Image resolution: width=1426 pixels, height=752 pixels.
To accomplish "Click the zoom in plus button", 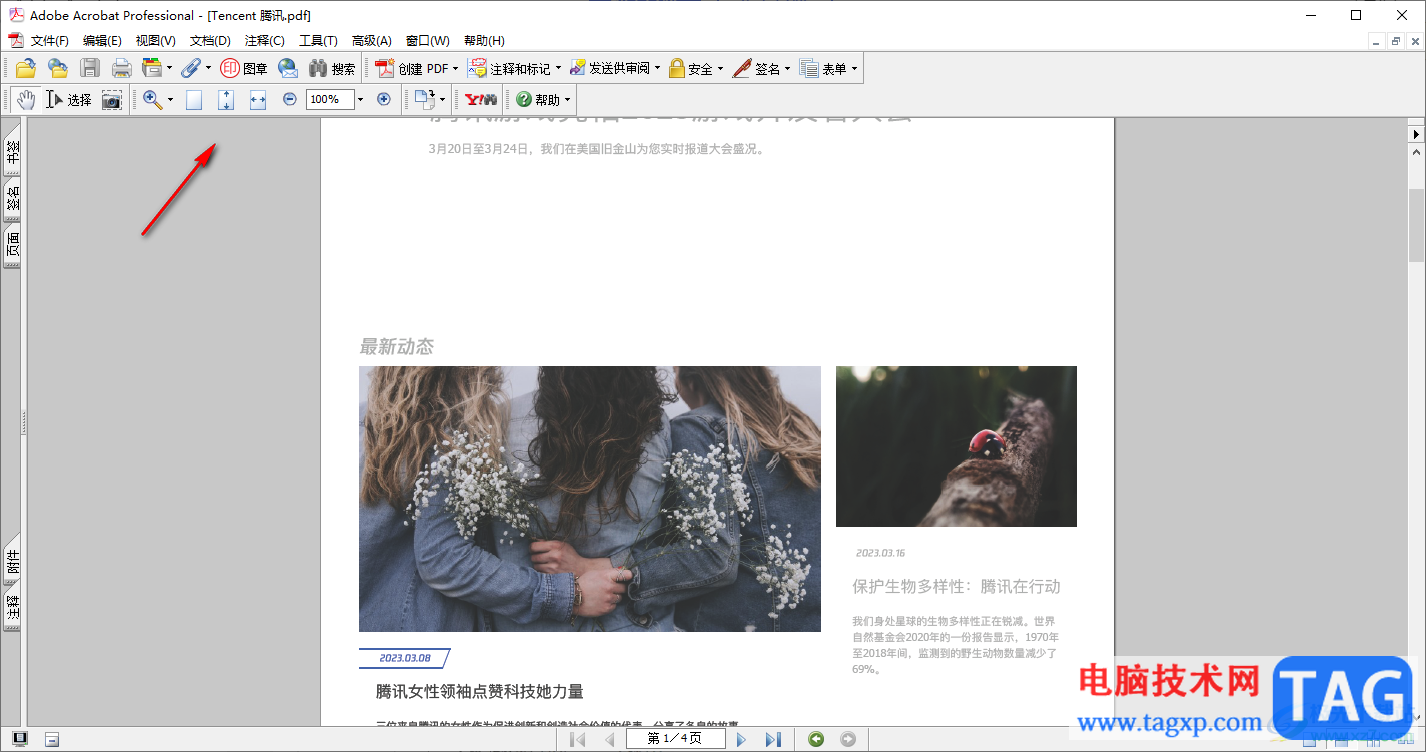I will pos(384,99).
